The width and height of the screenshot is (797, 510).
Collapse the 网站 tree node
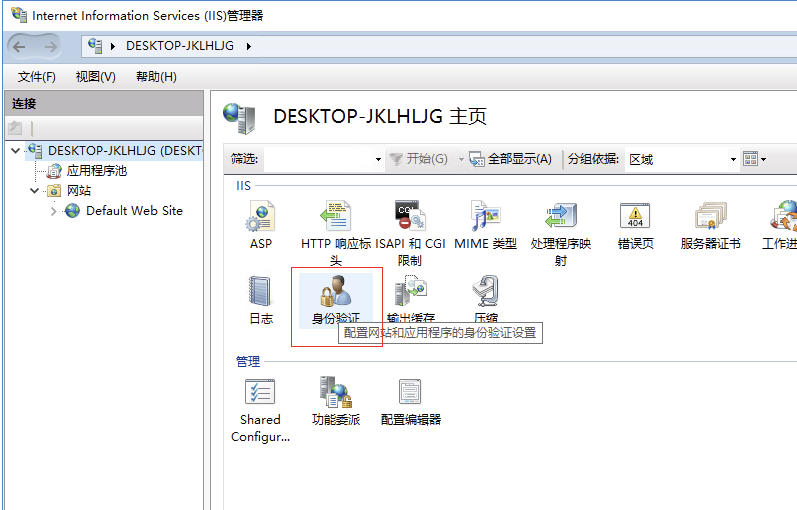35,191
